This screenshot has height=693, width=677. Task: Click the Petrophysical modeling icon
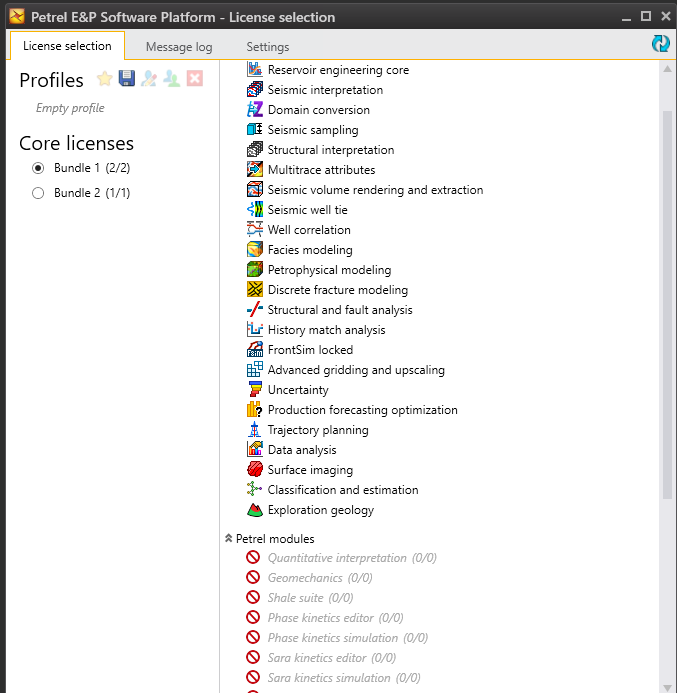point(255,270)
